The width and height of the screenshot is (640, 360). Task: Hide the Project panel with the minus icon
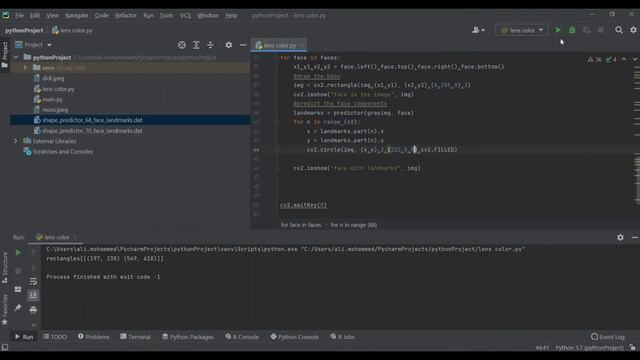coord(243,45)
